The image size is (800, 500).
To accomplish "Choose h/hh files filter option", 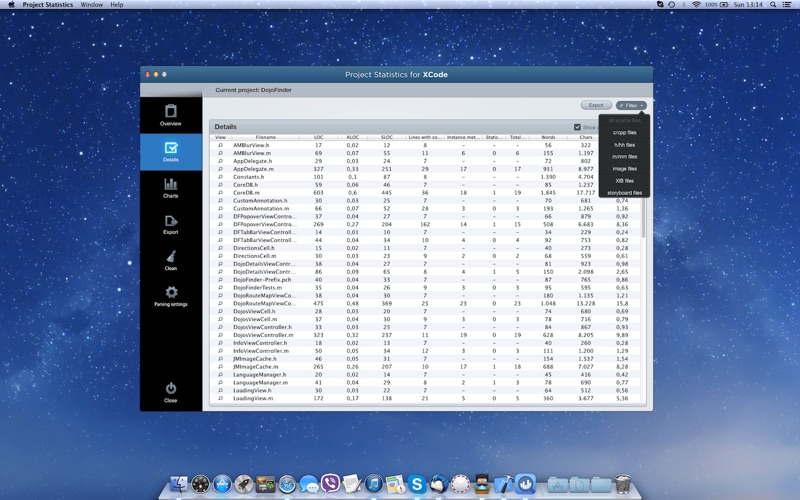I will [624, 145].
